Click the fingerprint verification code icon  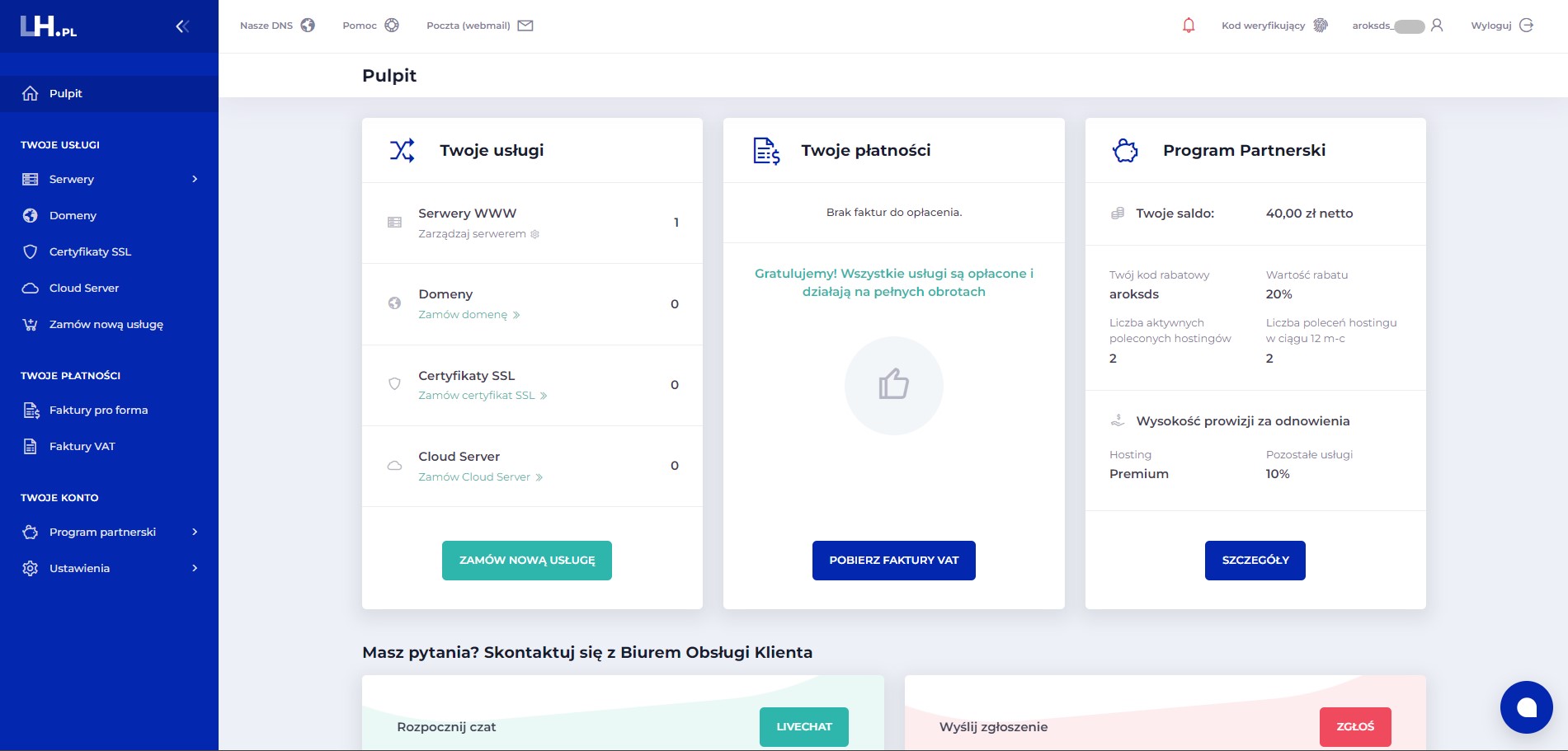click(1321, 26)
